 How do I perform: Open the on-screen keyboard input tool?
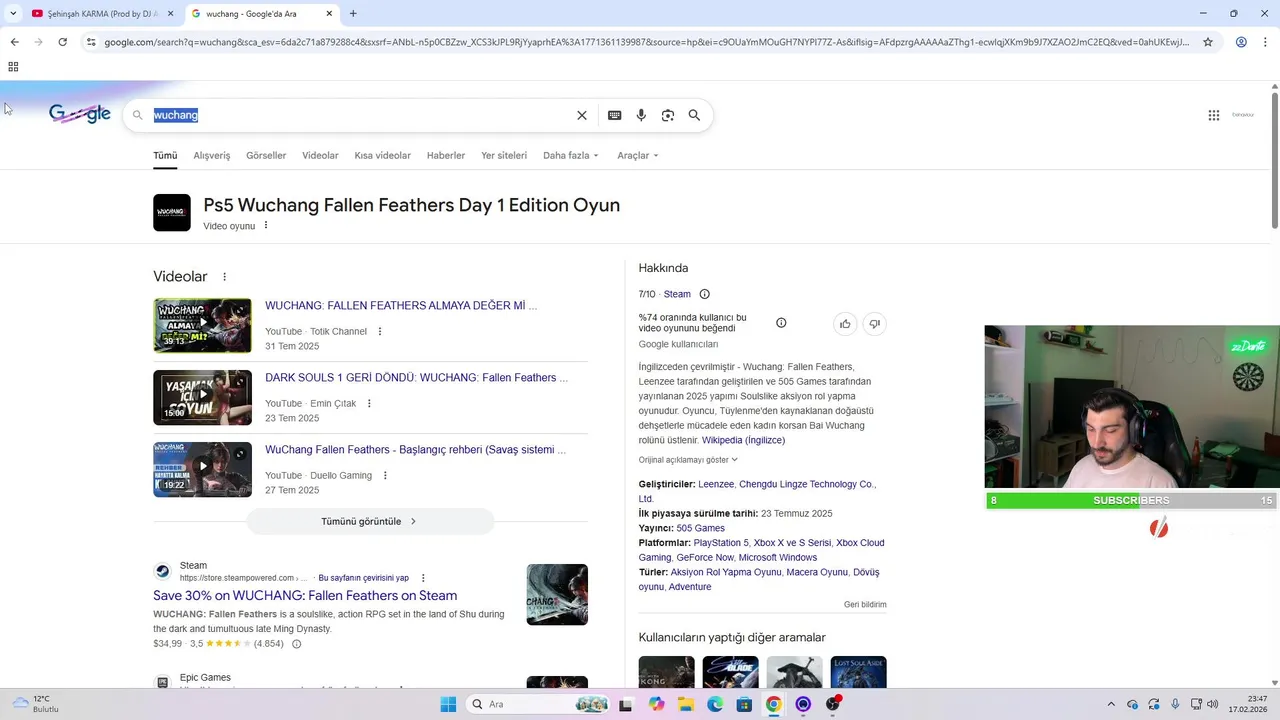[x=615, y=115]
